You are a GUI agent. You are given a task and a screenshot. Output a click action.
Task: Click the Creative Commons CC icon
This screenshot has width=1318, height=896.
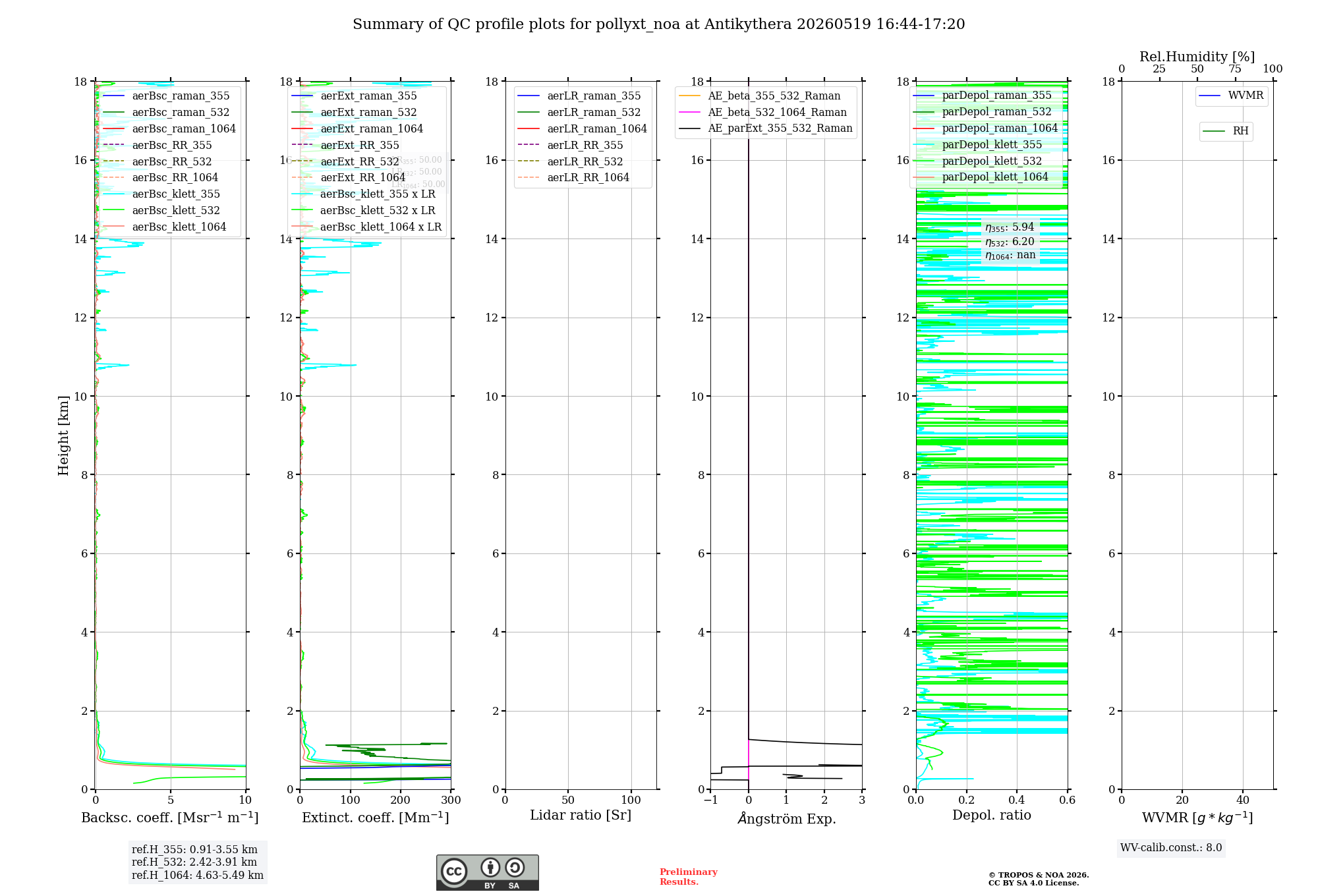454,871
